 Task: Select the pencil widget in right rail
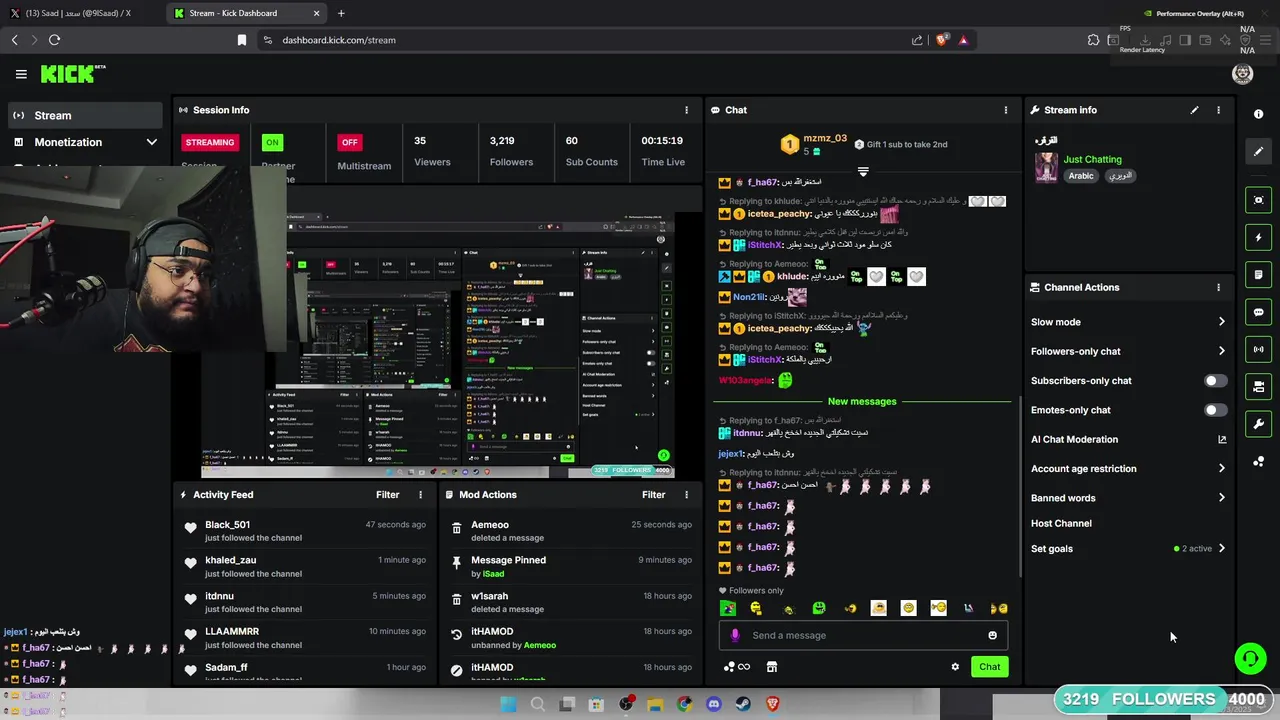click(1259, 152)
